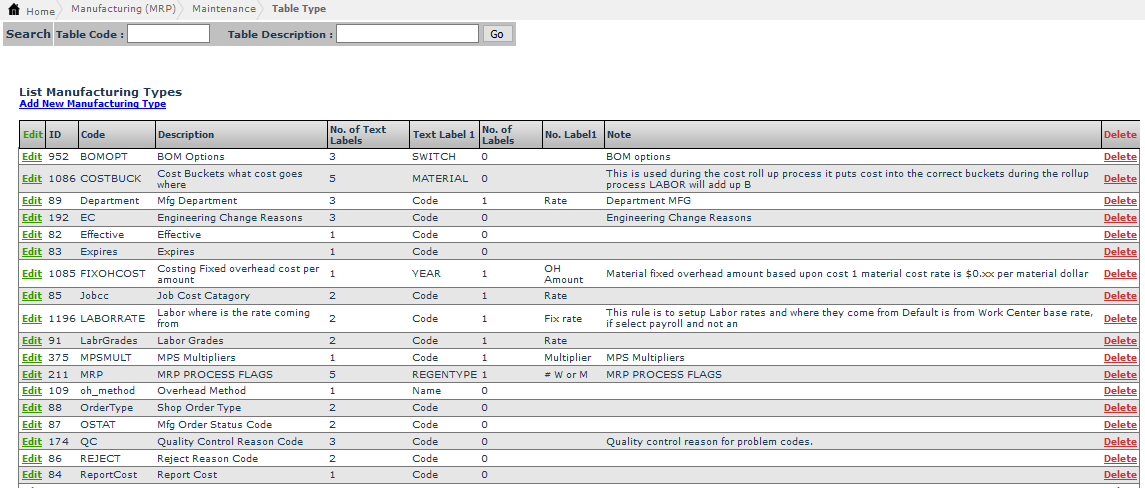The height and width of the screenshot is (488, 1145).
Task: Delete the EC Engineering Change row
Action: point(1120,218)
